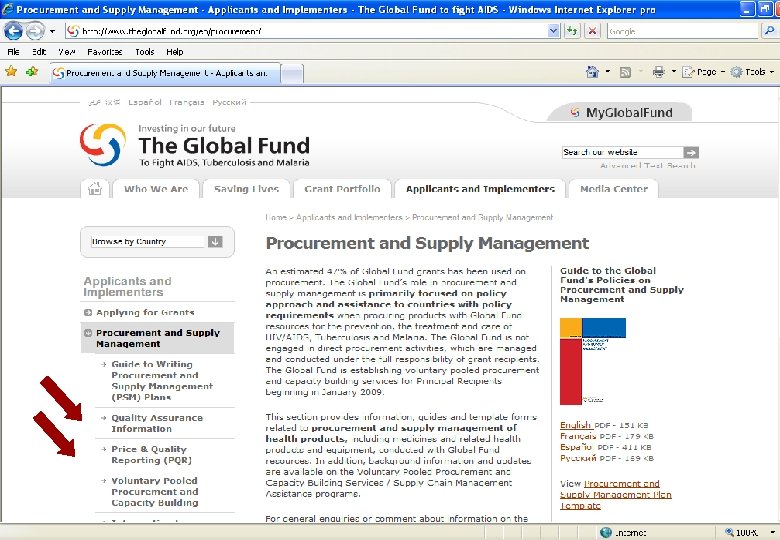
Task: Open Procurement and Supply Management Plan Template link
Action: point(616,494)
